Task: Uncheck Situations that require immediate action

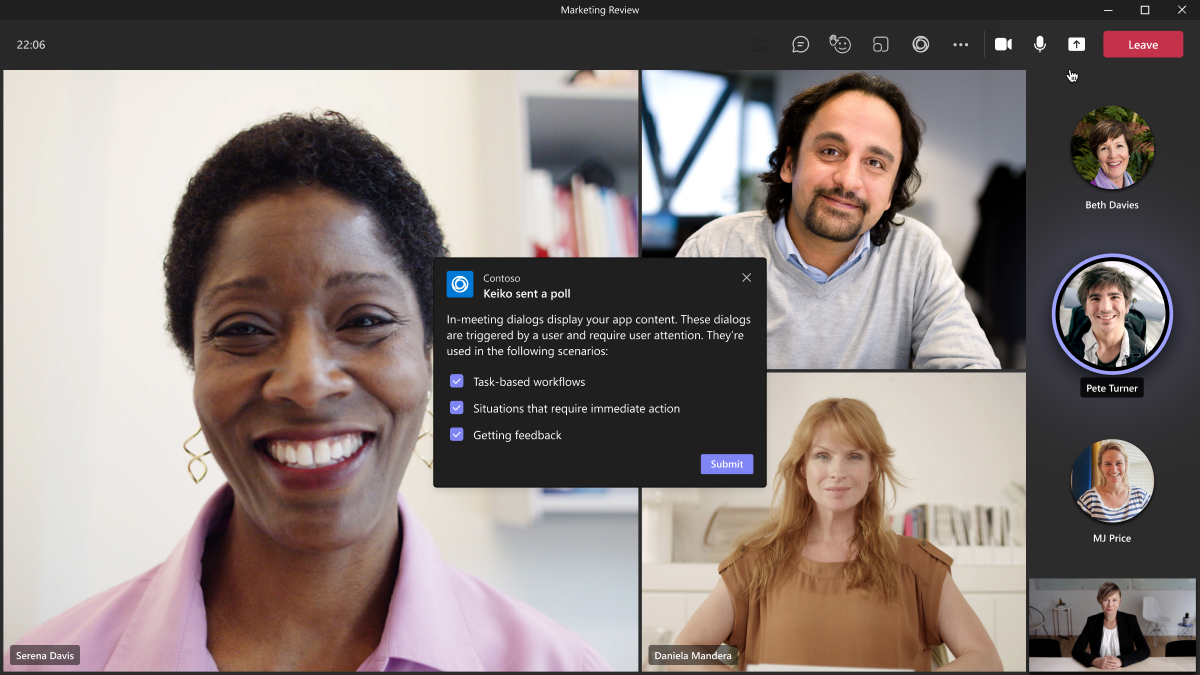Action: pyautogui.click(x=457, y=408)
